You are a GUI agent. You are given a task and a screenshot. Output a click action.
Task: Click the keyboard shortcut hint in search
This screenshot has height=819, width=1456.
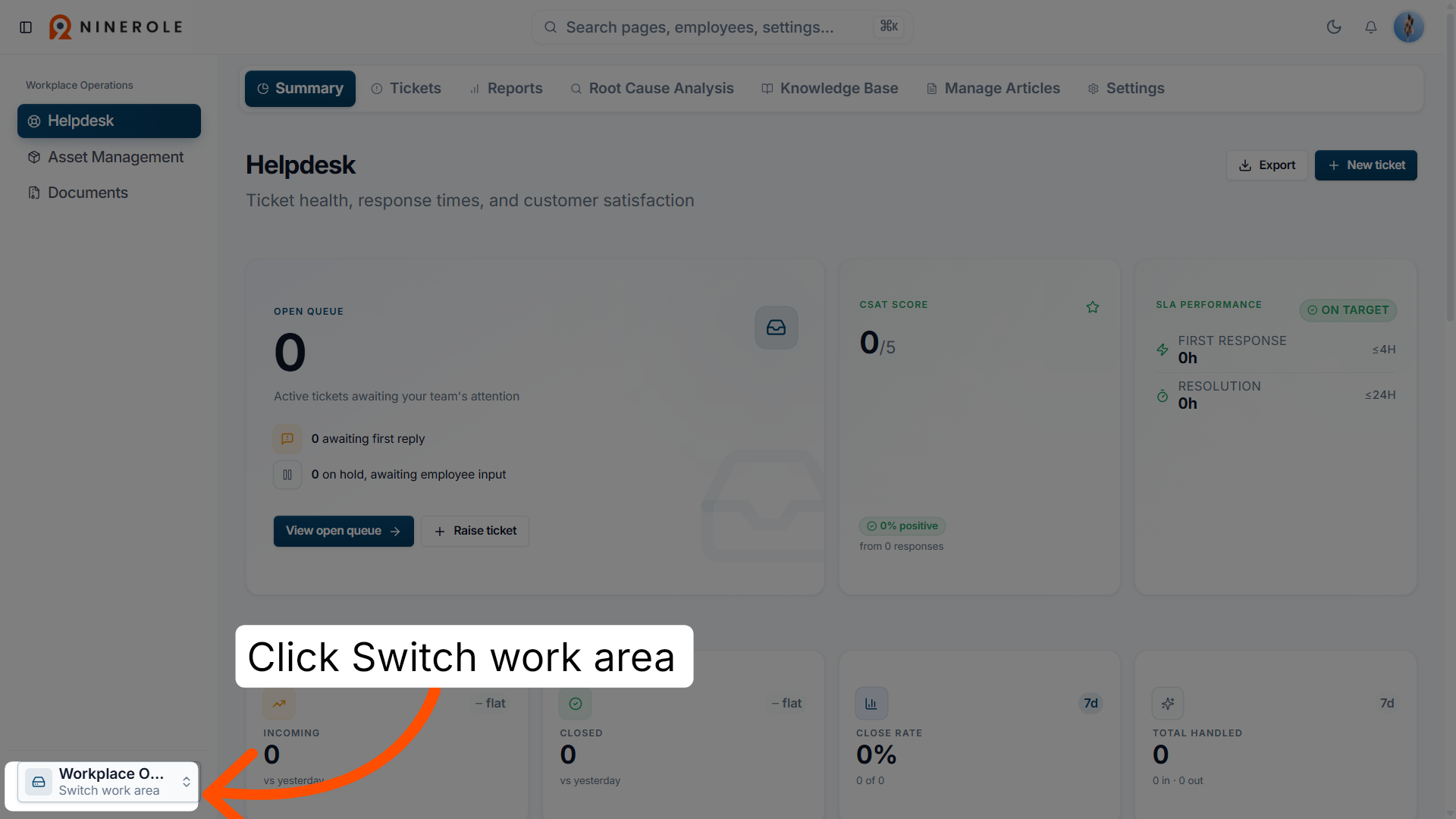(889, 27)
